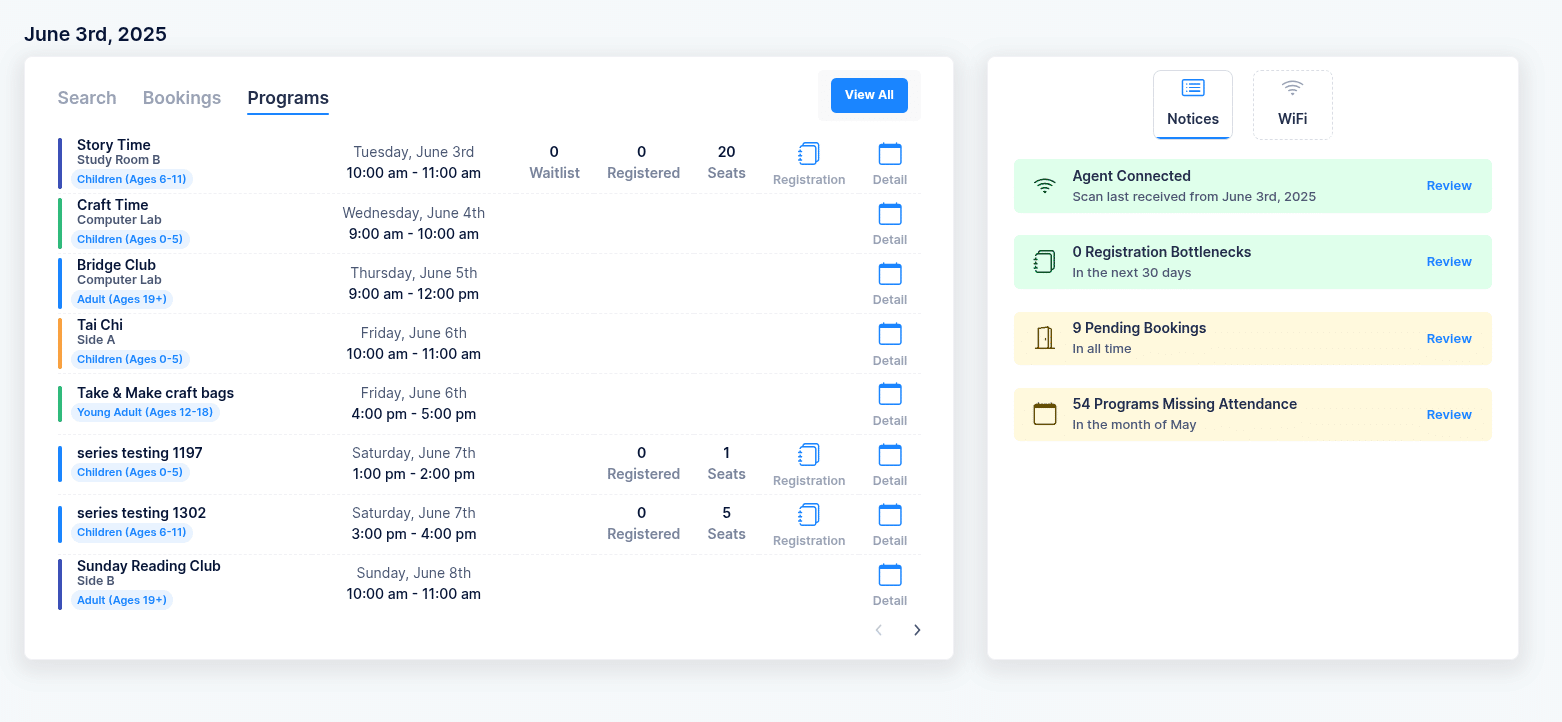Review the 54 Programs Missing Attendance notice
Screen dimensions: 1562x722
1448,414
